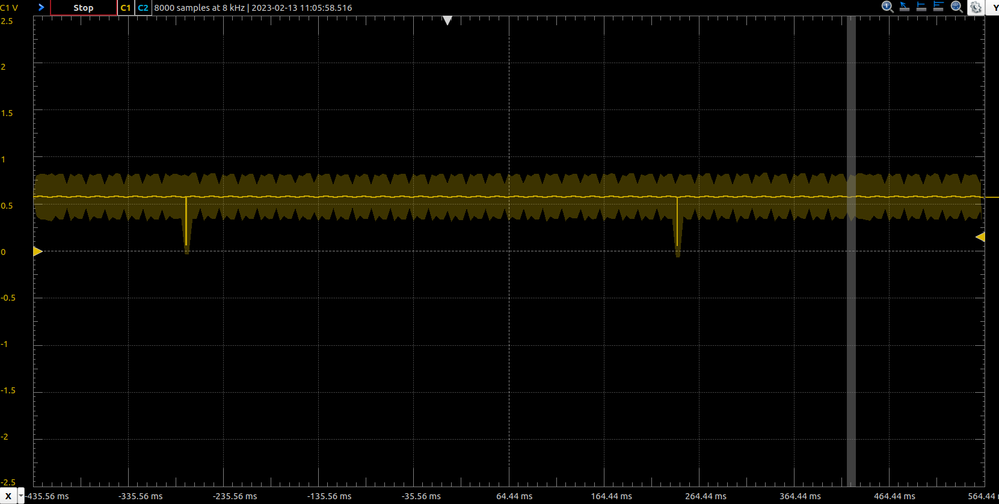Click the '-35.56 ms' time axis label

coord(419,496)
